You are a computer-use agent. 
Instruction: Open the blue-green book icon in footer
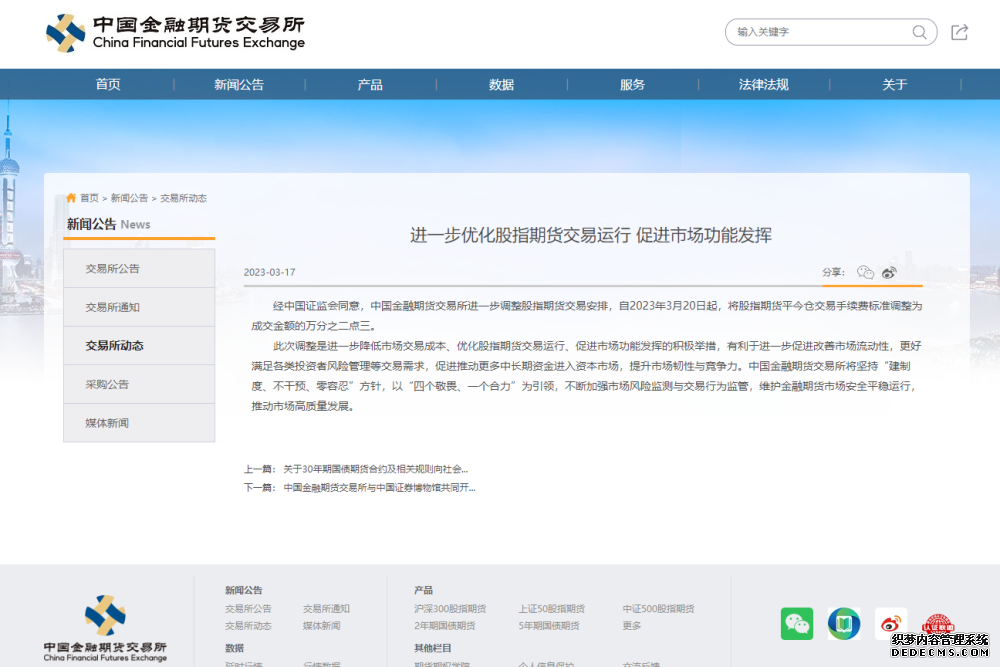[844, 624]
